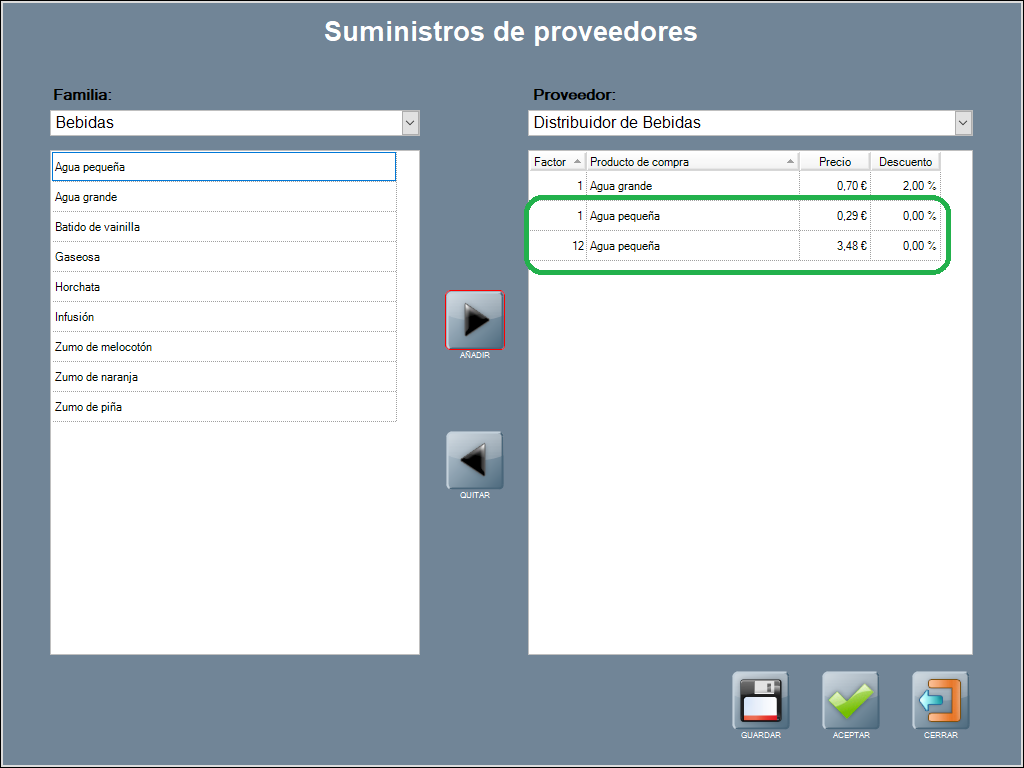Select the Agua pequeña row priced 3,48 €
The height and width of the screenshot is (768, 1024).
click(690, 246)
